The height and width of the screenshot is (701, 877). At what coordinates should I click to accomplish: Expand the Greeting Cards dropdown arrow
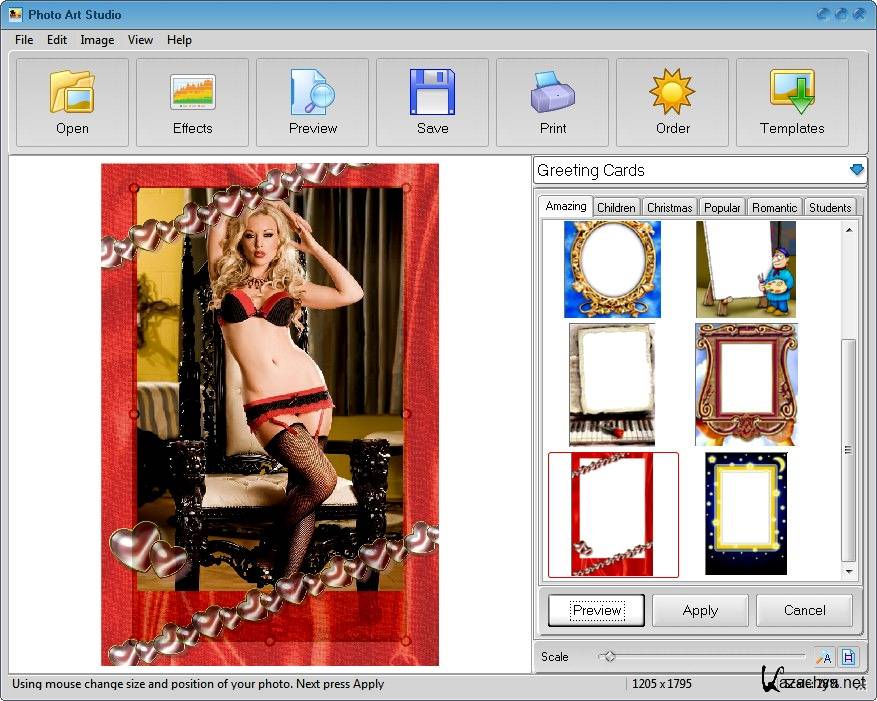[x=856, y=170]
